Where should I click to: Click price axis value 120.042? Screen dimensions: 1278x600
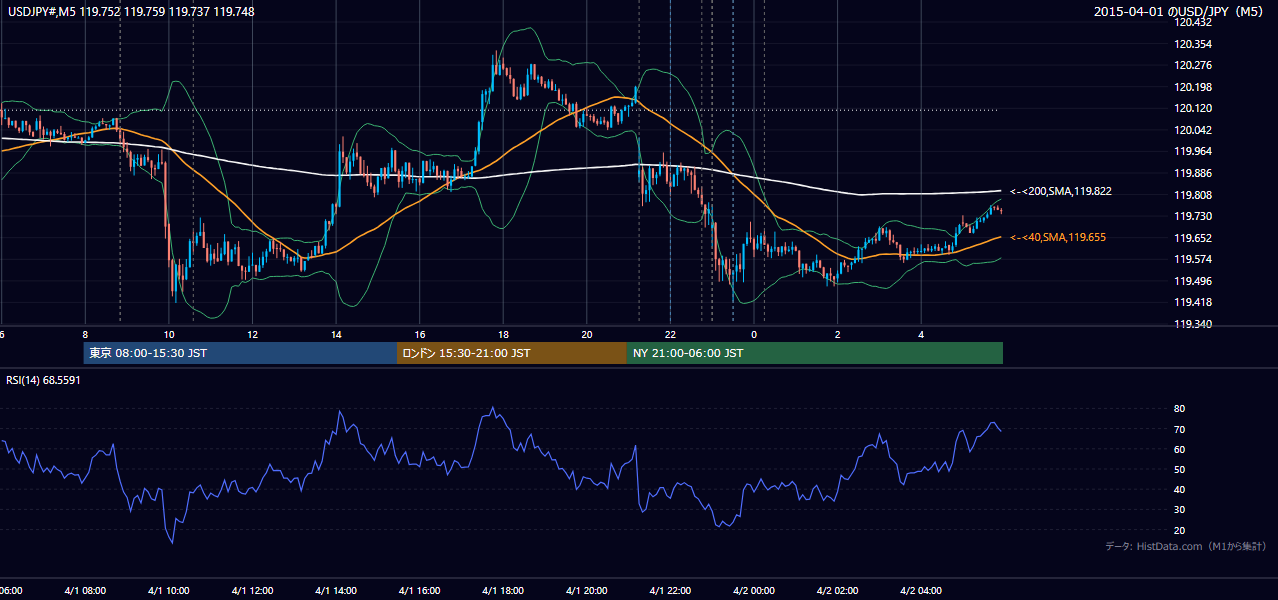pos(1192,130)
